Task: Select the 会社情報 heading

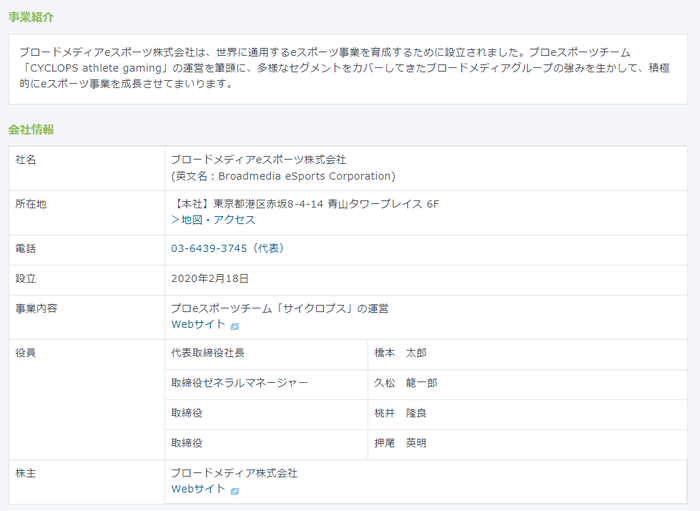Action: (31, 129)
